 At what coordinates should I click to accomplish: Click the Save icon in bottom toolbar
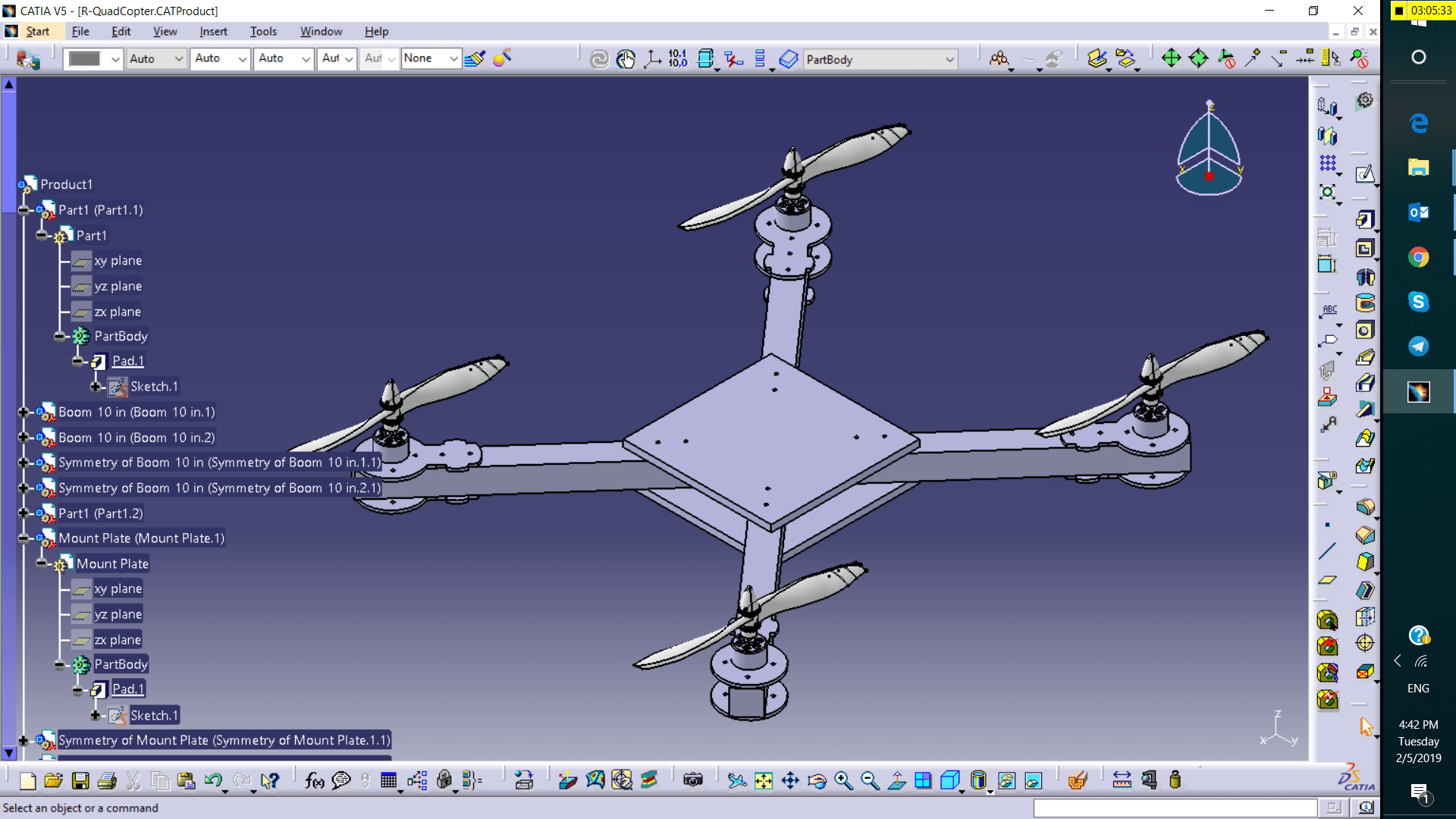pyautogui.click(x=80, y=780)
